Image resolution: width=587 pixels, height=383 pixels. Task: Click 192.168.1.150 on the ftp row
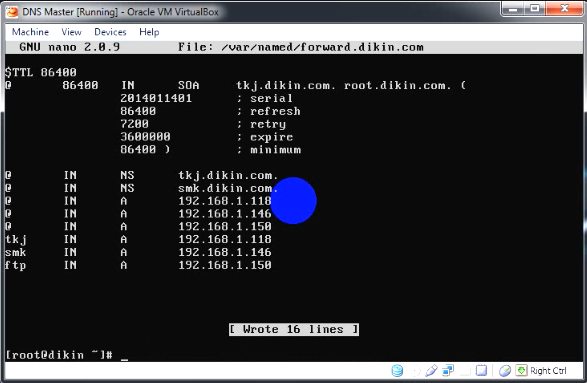click(x=225, y=265)
